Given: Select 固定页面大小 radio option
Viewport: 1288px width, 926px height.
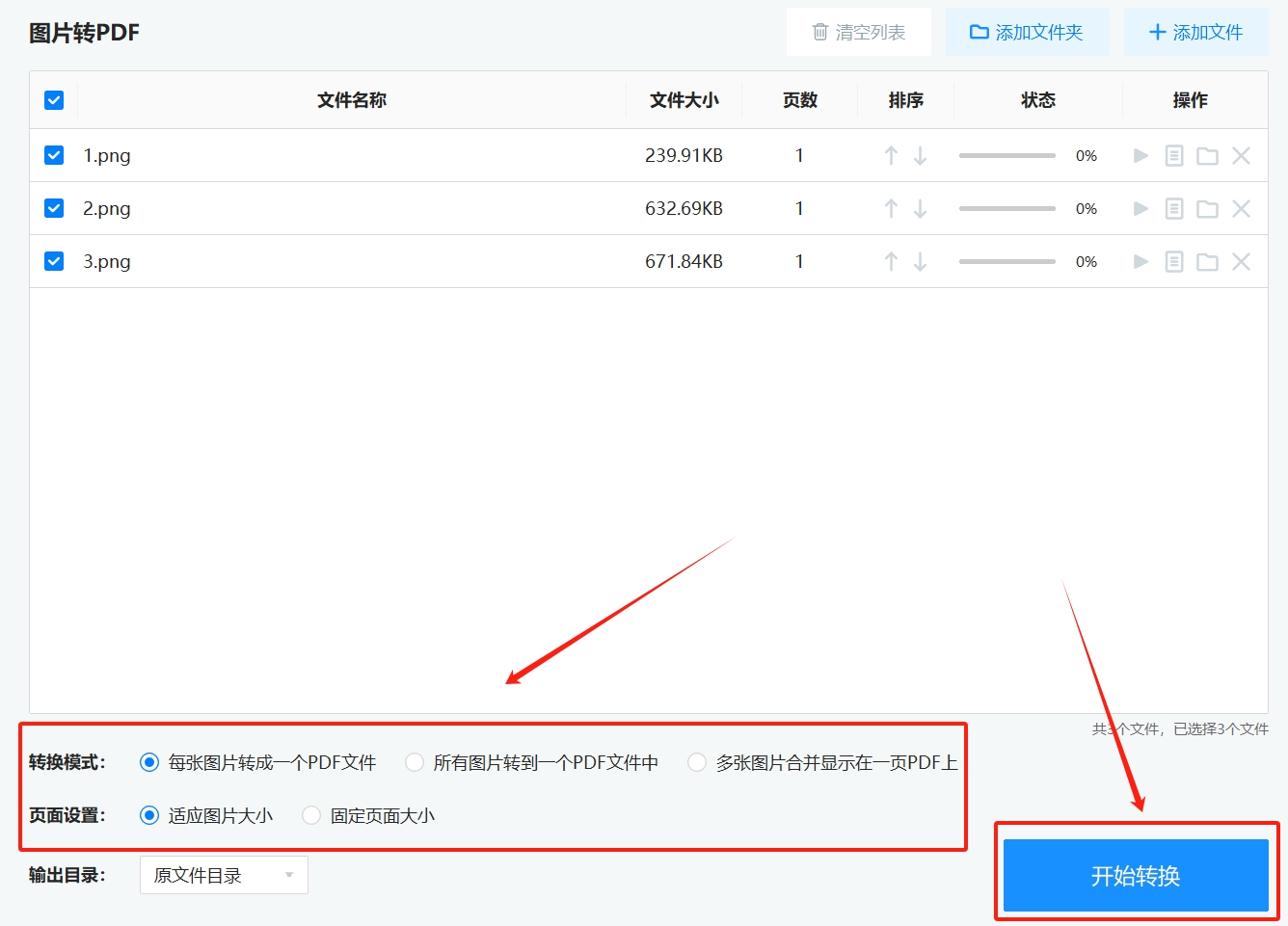Looking at the screenshot, I should (x=311, y=815).
